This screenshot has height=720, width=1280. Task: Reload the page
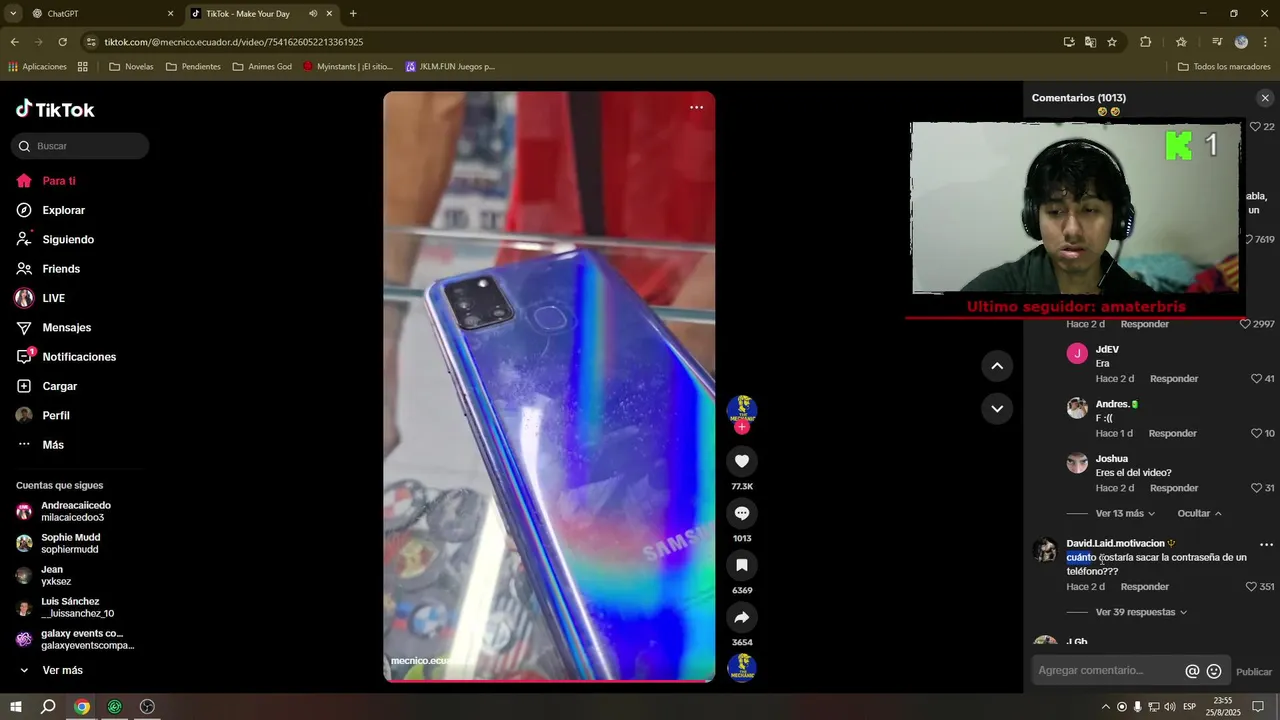(x=62, y=42)
